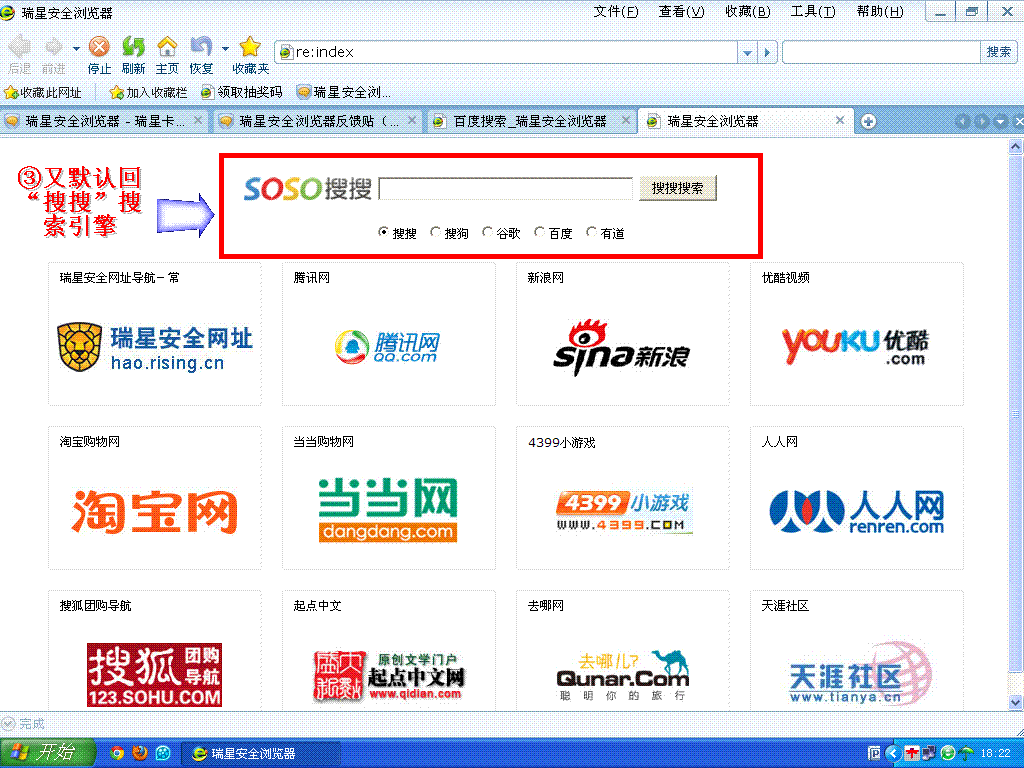Click 加入收藏栏 on the favorites bar
Image resolution: width=1024 pixels, height=768 pixels.
(x=148, y=93)
